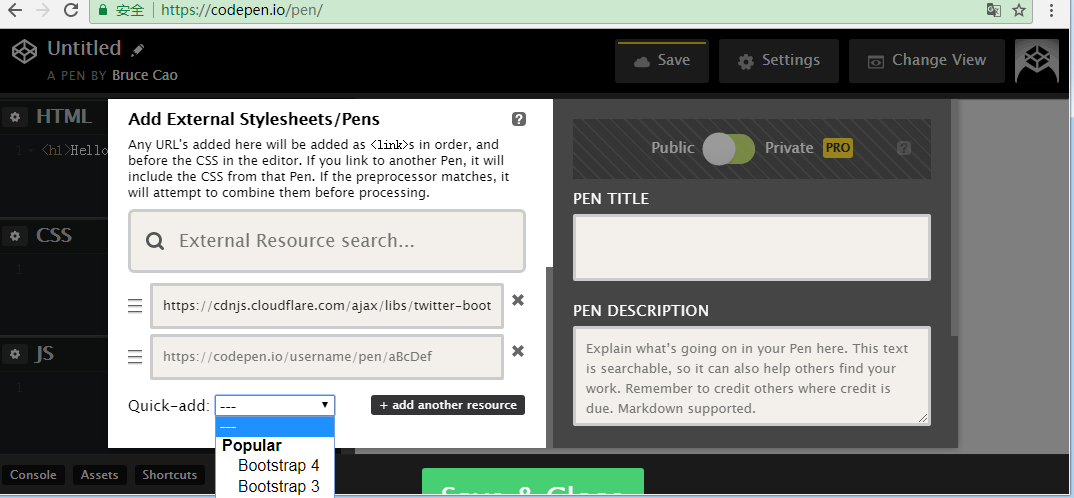Click the Pen Description text area
Screen dimensions: 1074x498
coord(751,376)
